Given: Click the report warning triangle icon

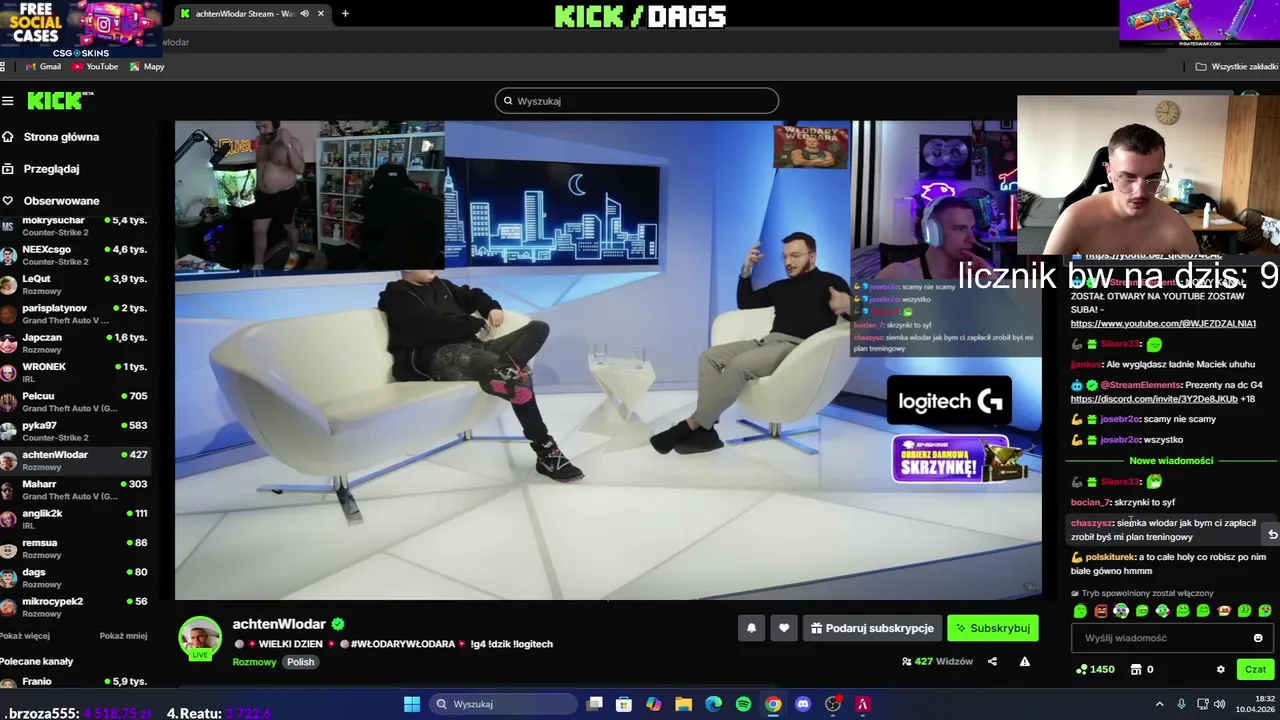Looking at the screenshot, I should [x=1024, y=661].
